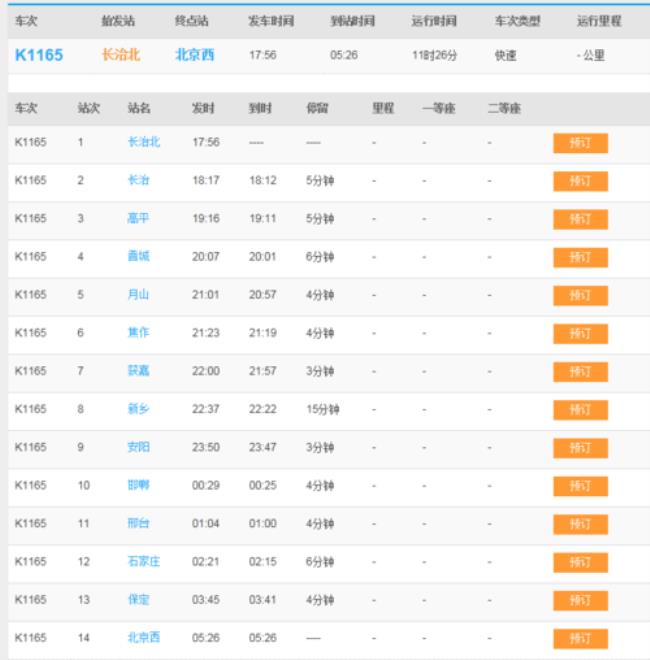650x660 pixels.
Task: Click the 里程 column header
Action: click(x=383, y=109)
